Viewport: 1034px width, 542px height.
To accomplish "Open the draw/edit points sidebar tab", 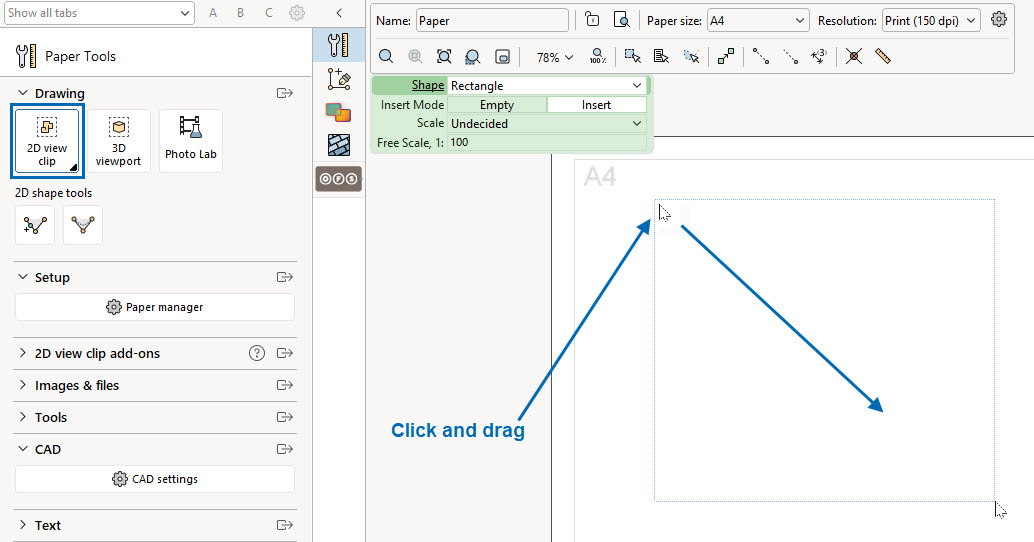I will [x=338, y=79].
